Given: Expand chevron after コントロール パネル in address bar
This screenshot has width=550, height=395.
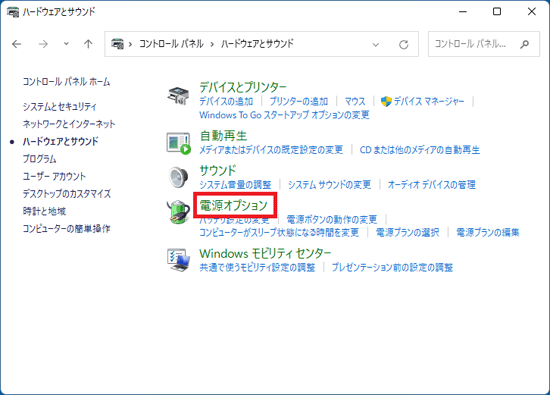Looking at the screenshot, I should click(x=212, y=44).
